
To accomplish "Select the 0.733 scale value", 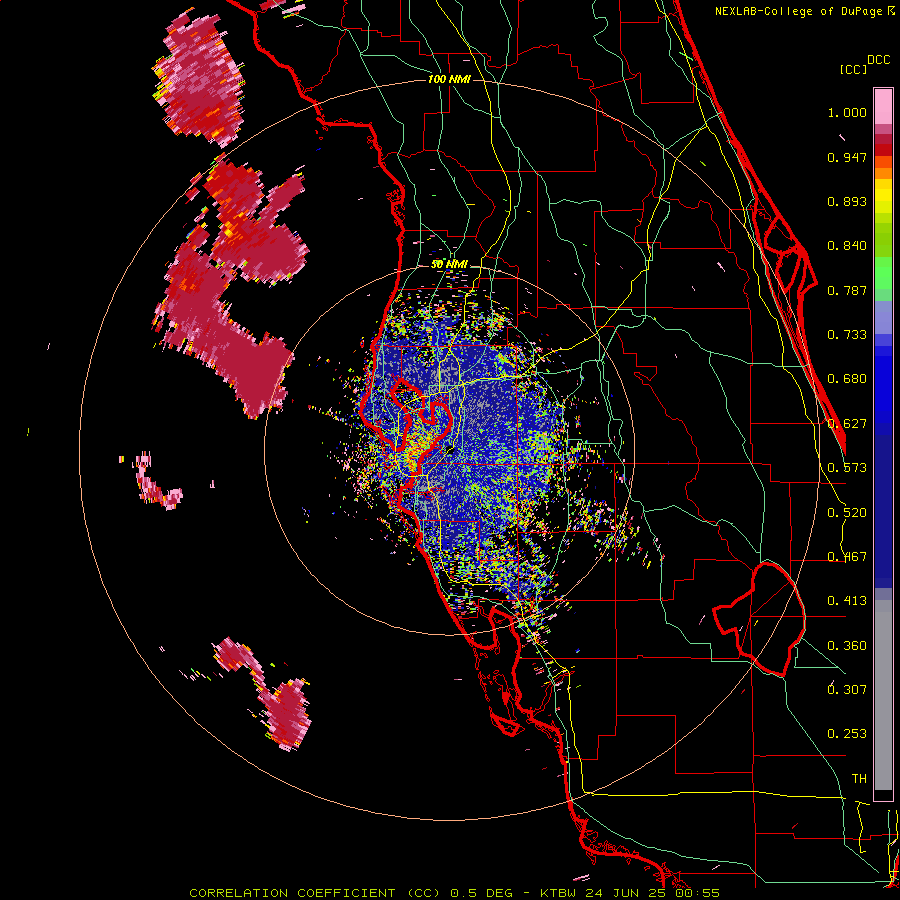I will [847, 335].
